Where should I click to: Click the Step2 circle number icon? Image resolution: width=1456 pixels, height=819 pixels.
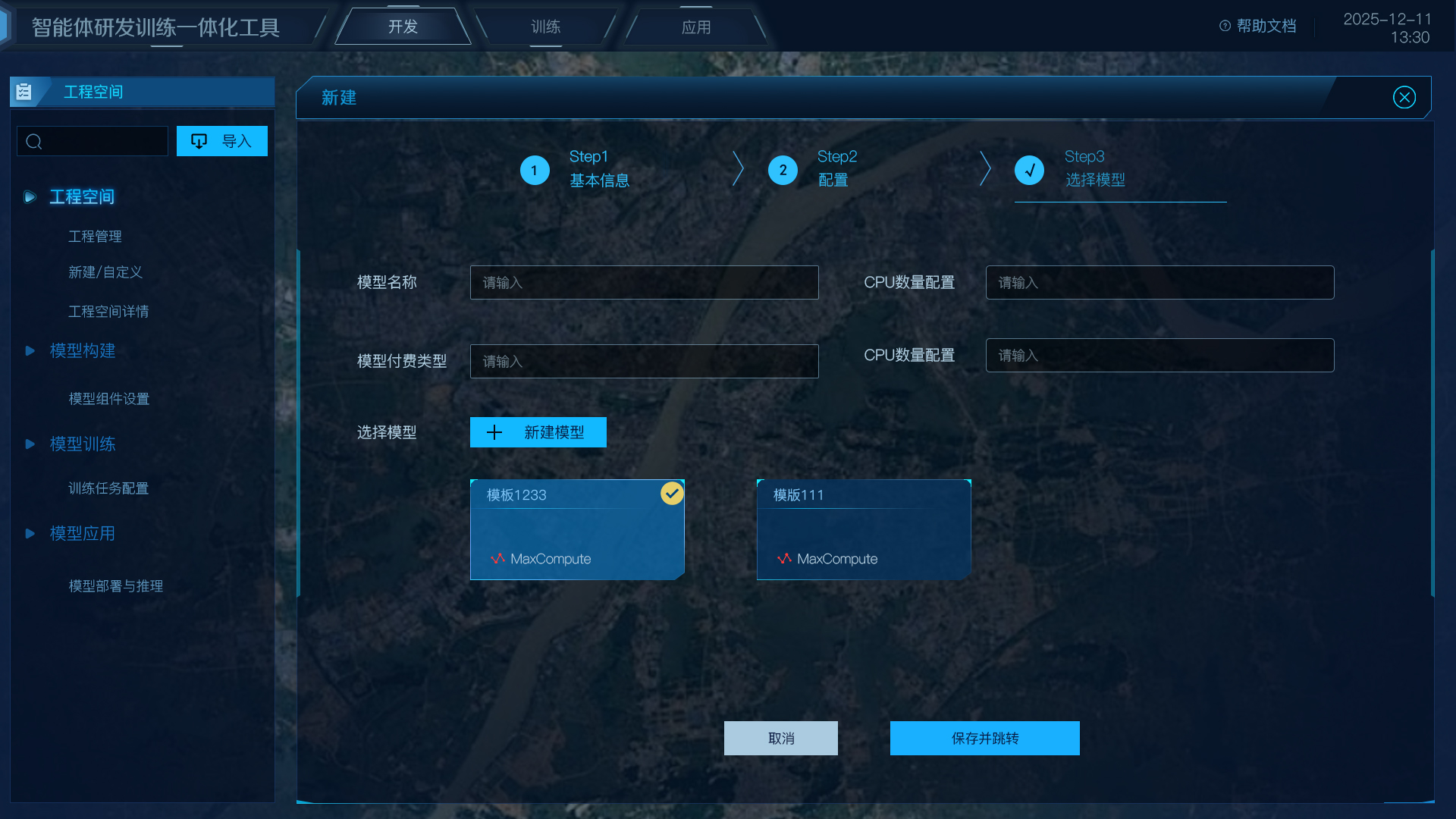click(x=783, y=170)
